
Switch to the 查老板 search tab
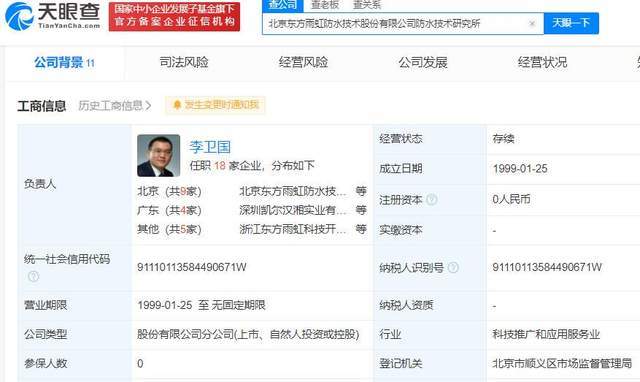pyautogui.click(x=324, y=5)
